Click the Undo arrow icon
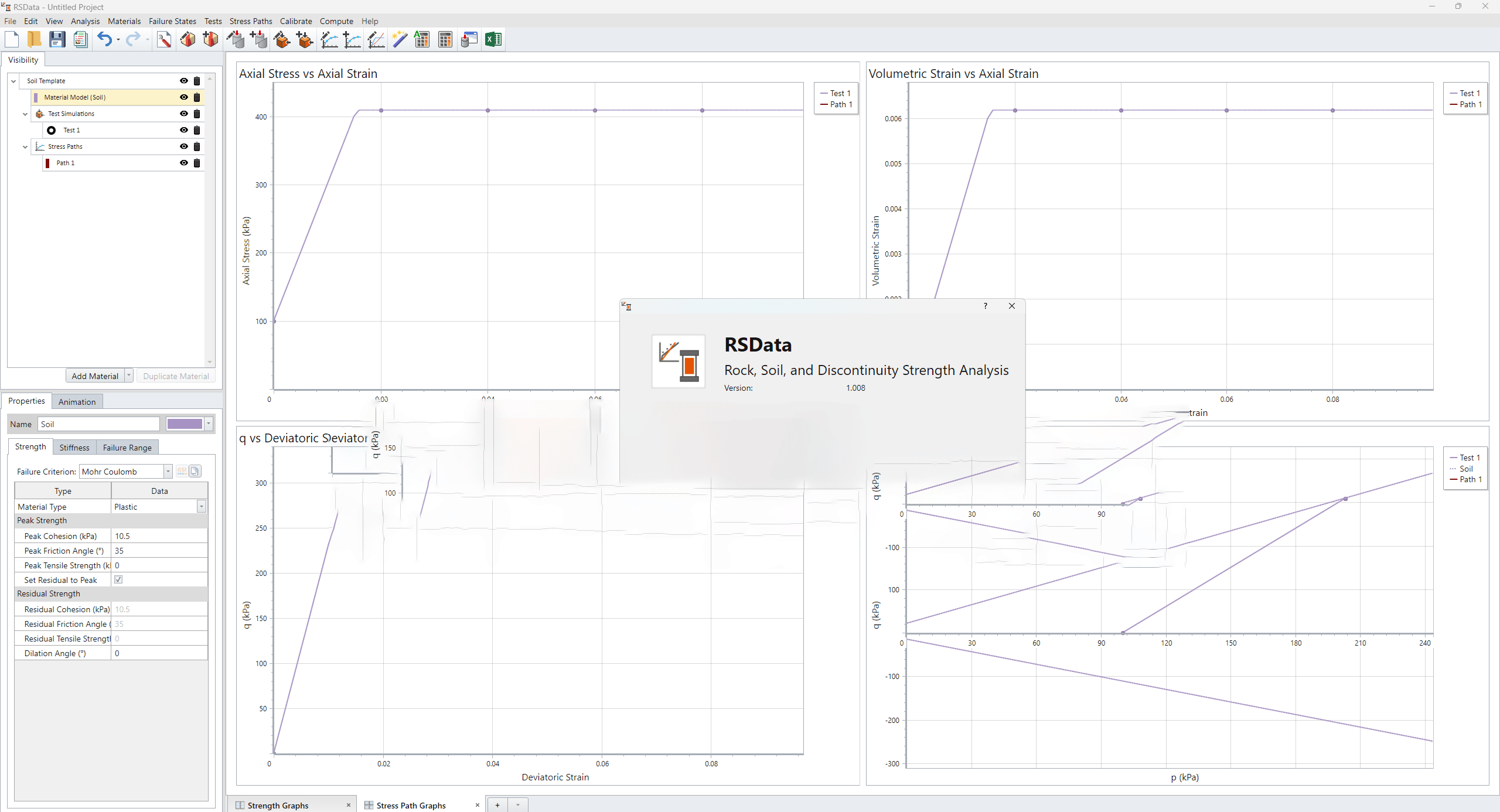The width and height of the screenshot is (1500, 812). (104, 40)
